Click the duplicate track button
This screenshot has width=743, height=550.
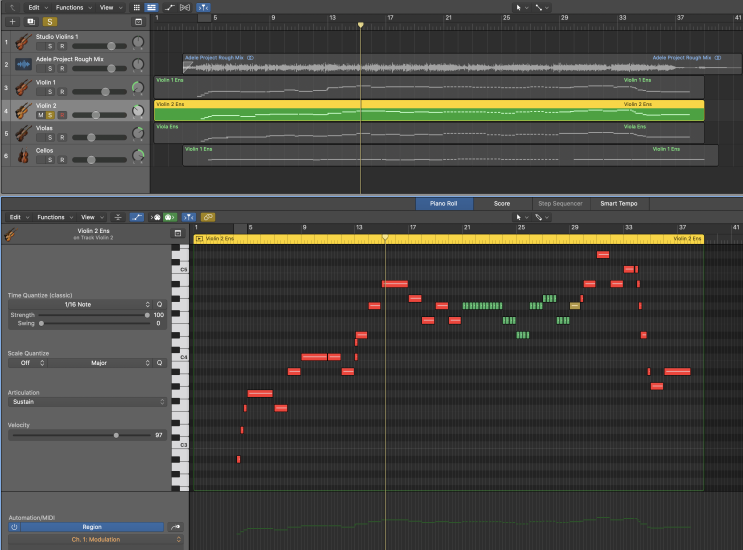pos(31,22)
